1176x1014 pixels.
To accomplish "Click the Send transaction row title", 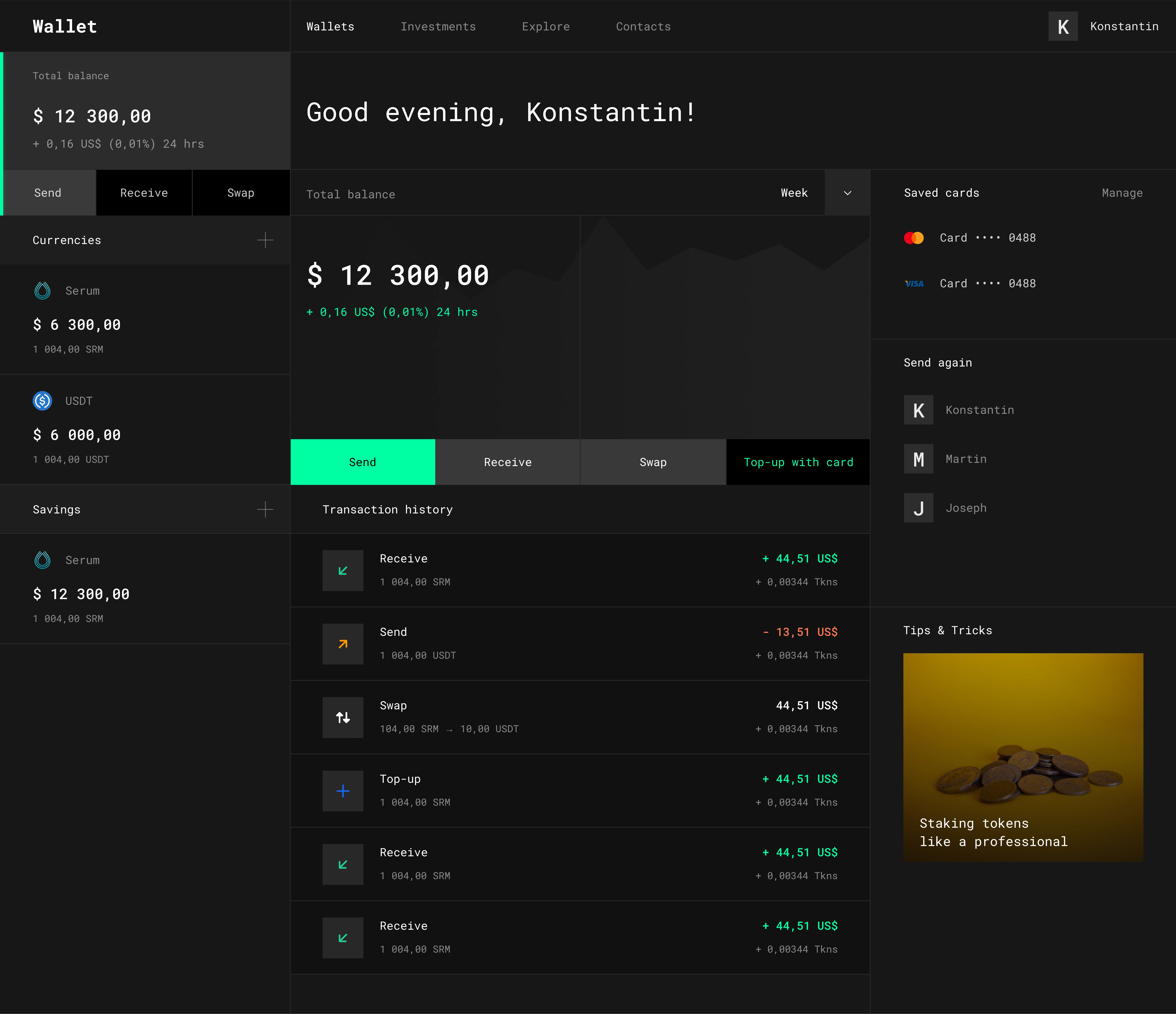I will point(393,632).
